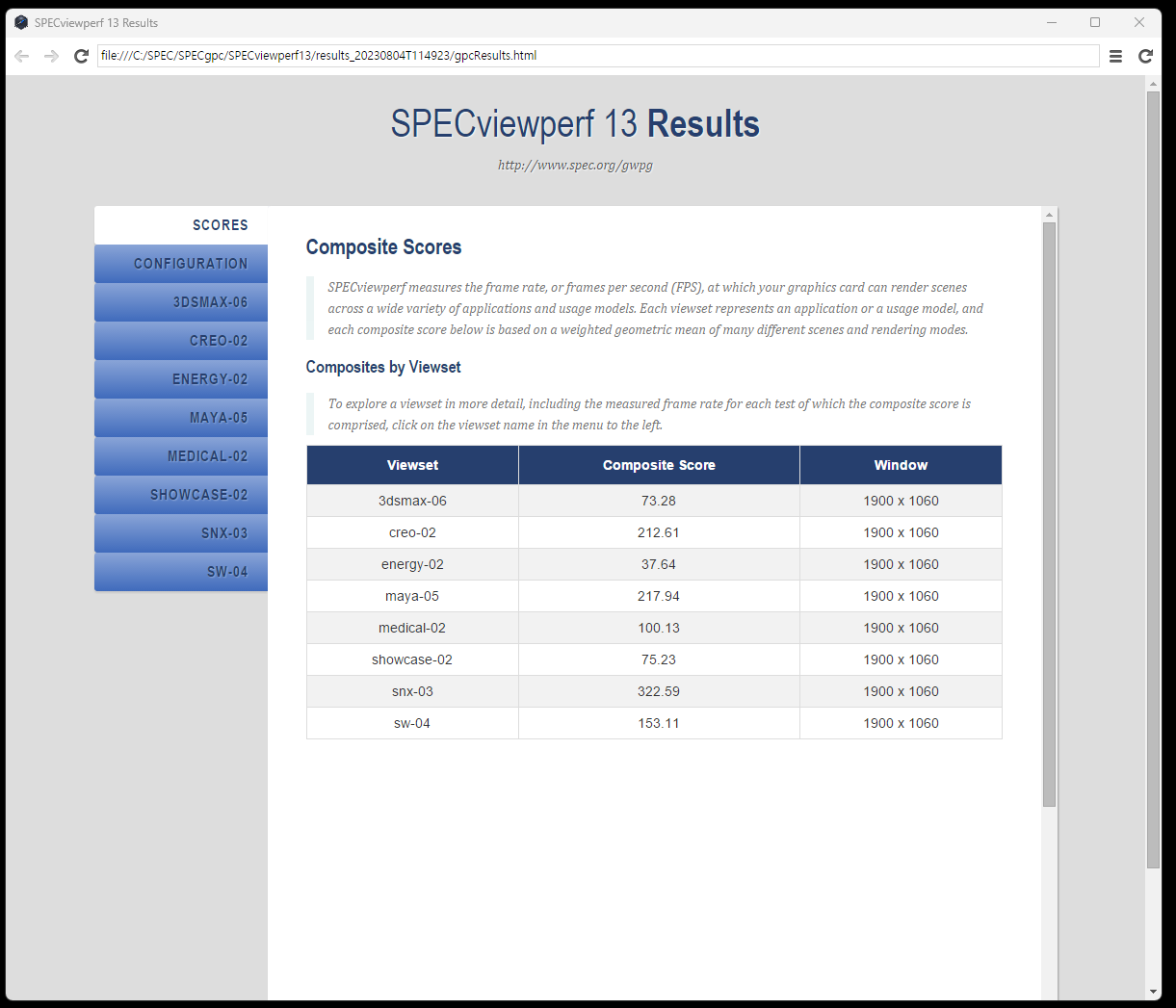
Task: Click the inner results panel scrollbar thumb
Action: (1050, 514)
